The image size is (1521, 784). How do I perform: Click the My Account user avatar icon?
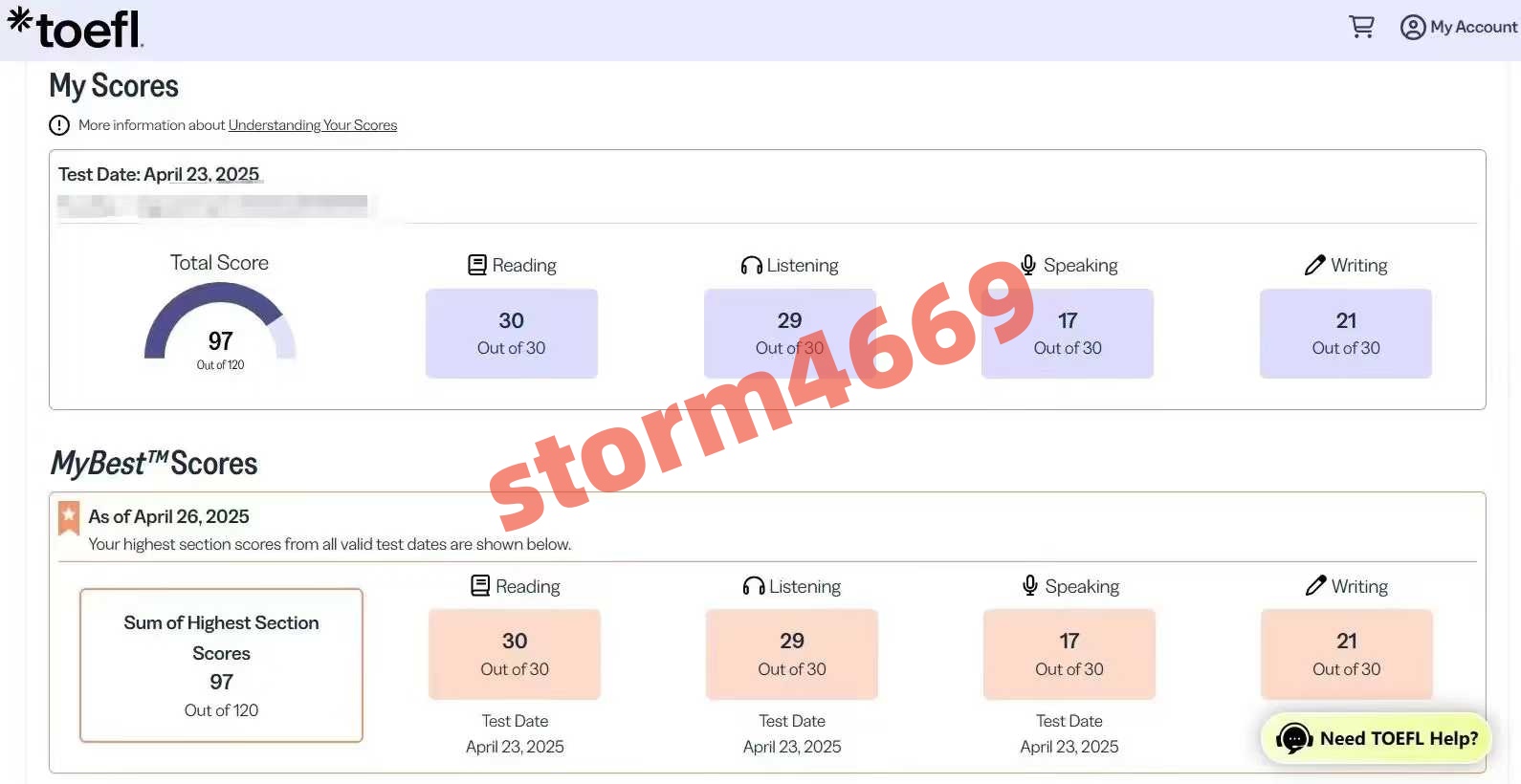(1413, 27)
